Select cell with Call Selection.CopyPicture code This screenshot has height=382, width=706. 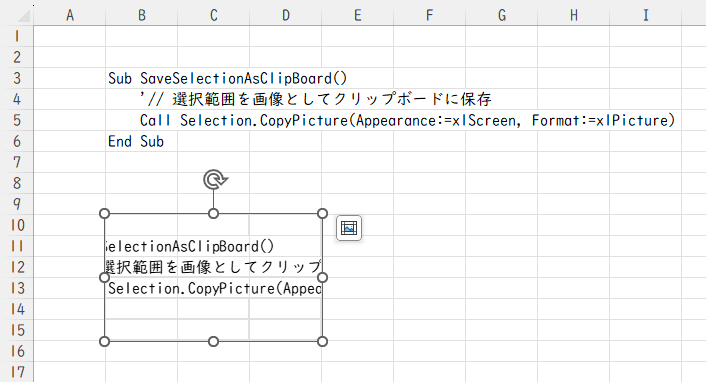click(x=141, y=120)
